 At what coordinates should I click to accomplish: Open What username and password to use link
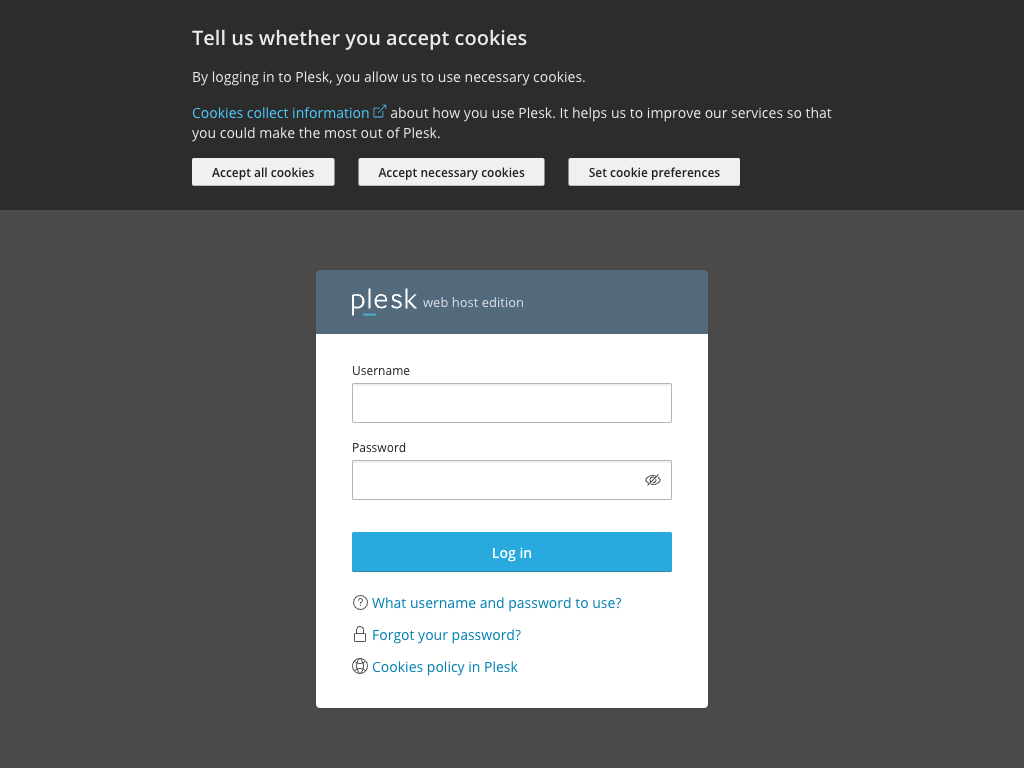(496, 603)
